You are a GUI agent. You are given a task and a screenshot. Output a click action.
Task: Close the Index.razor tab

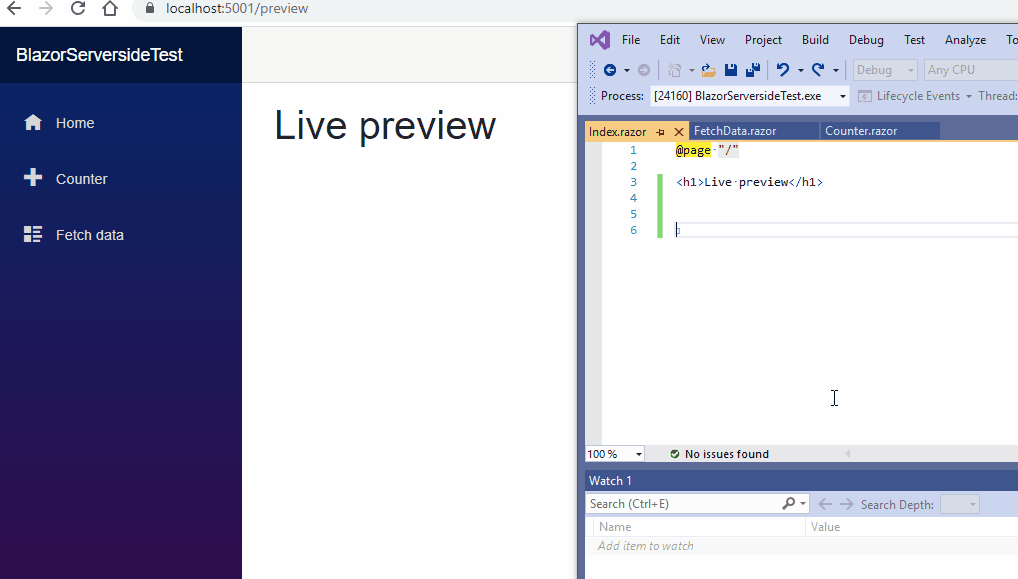[x=678, y=131]
